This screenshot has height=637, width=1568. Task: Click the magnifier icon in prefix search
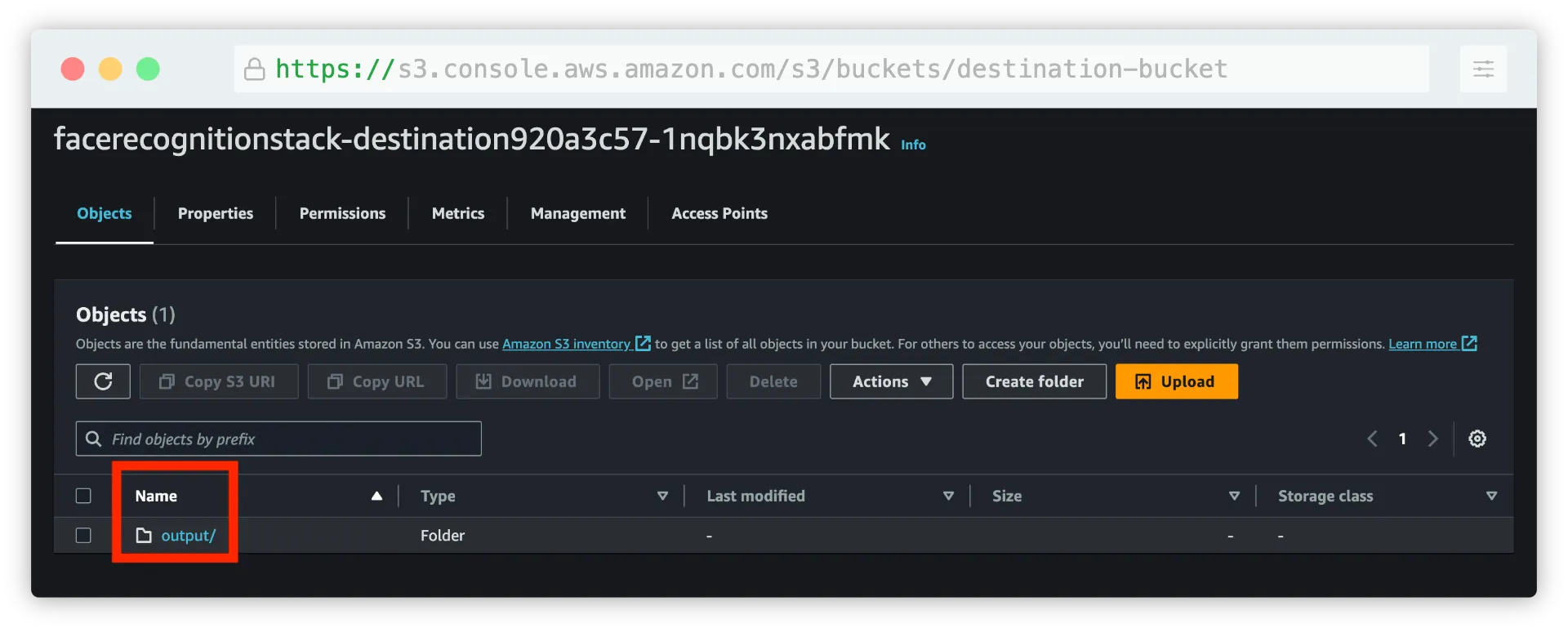(x=94, y=439)
